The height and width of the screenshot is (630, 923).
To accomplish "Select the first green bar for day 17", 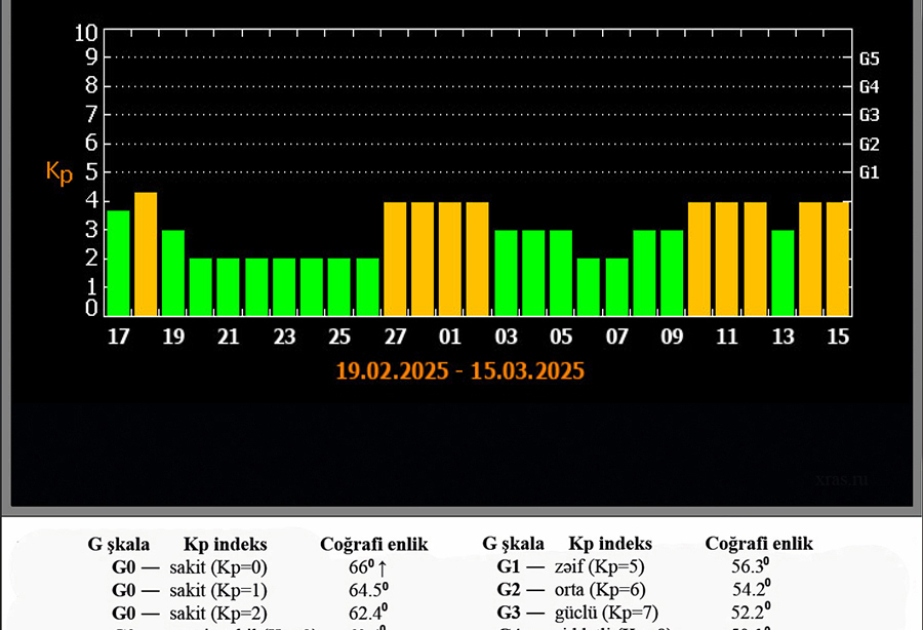I will tap(118, 263).
